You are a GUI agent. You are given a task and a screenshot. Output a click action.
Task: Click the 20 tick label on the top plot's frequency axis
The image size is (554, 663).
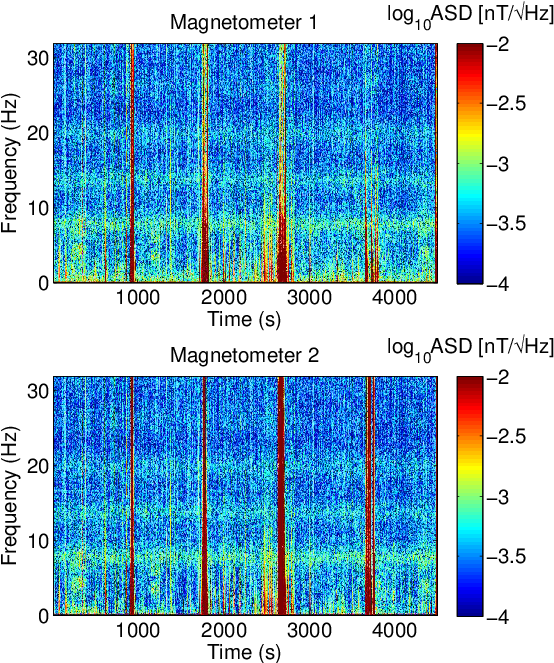(38, 134)
